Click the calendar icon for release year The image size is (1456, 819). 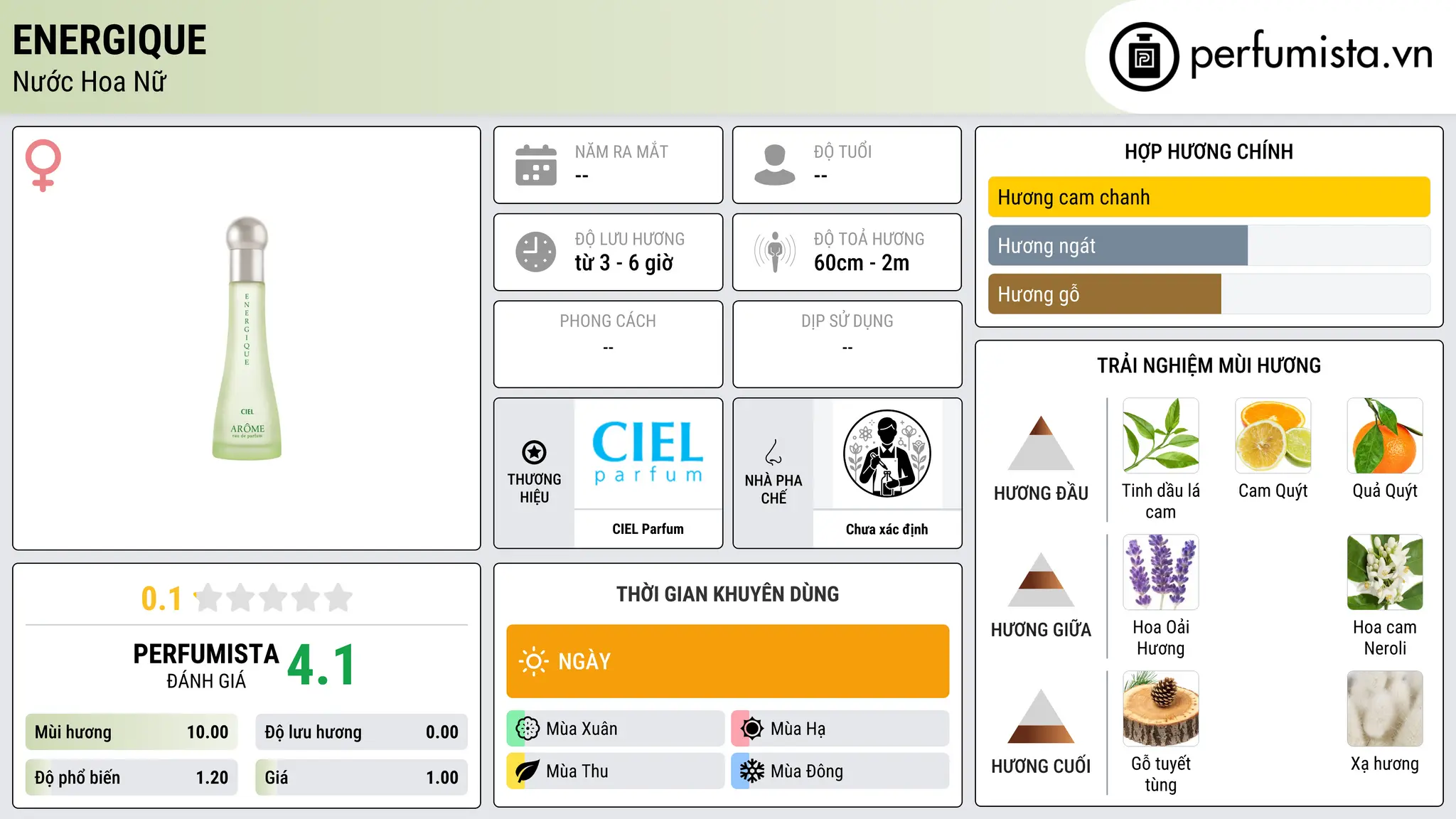pyautogui.click(x=536, y=165)
